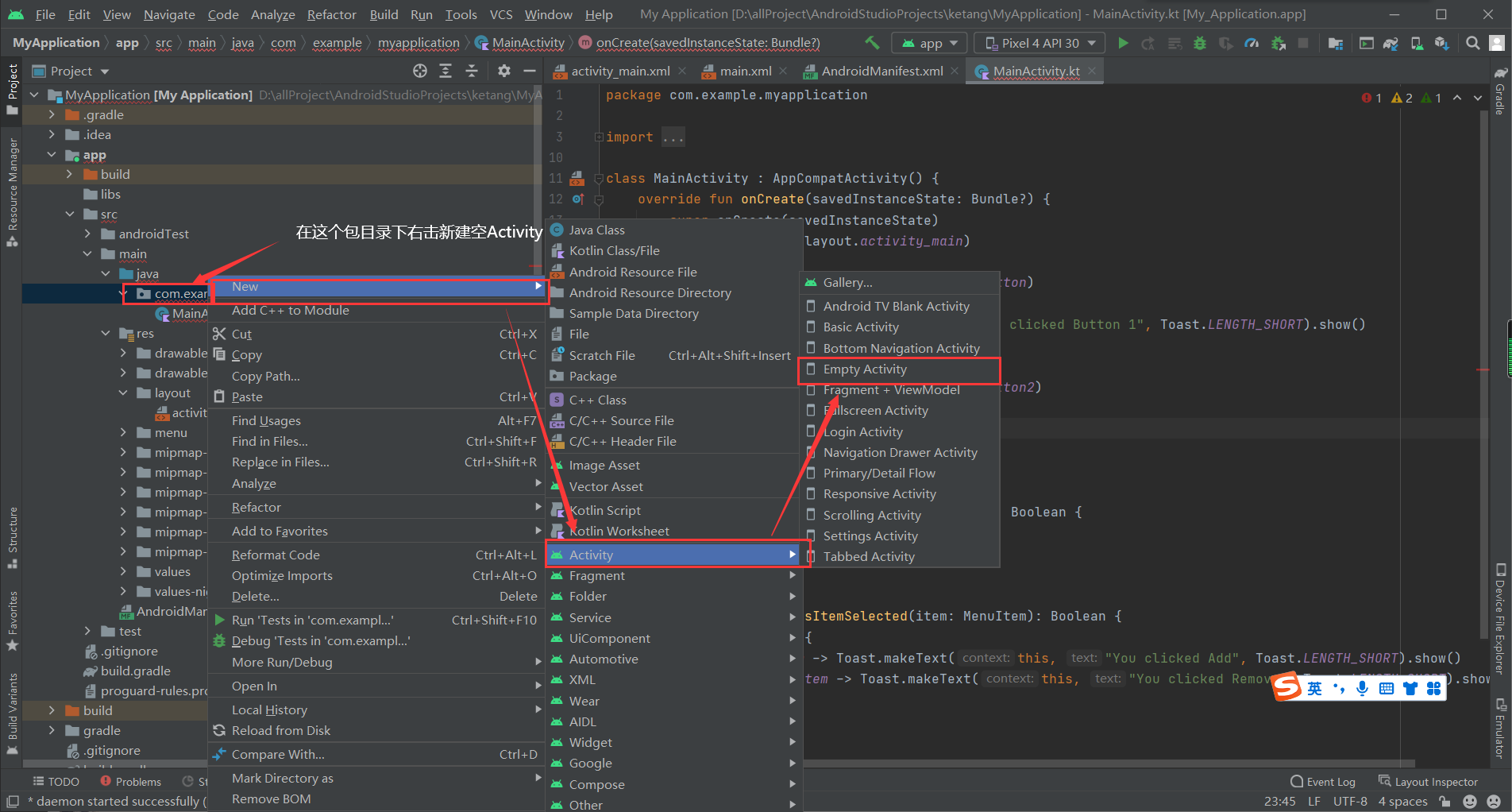Open the Refactor menu in menu bar
1512x812 pixels.
(x=331, y=14)
